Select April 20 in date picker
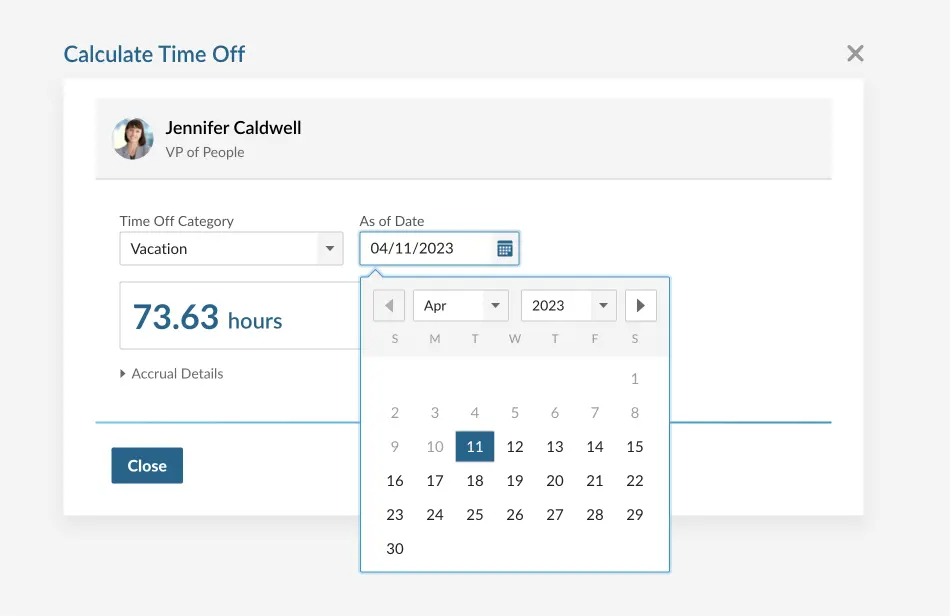Screen dimensions: 951x616 coord(555,481)
